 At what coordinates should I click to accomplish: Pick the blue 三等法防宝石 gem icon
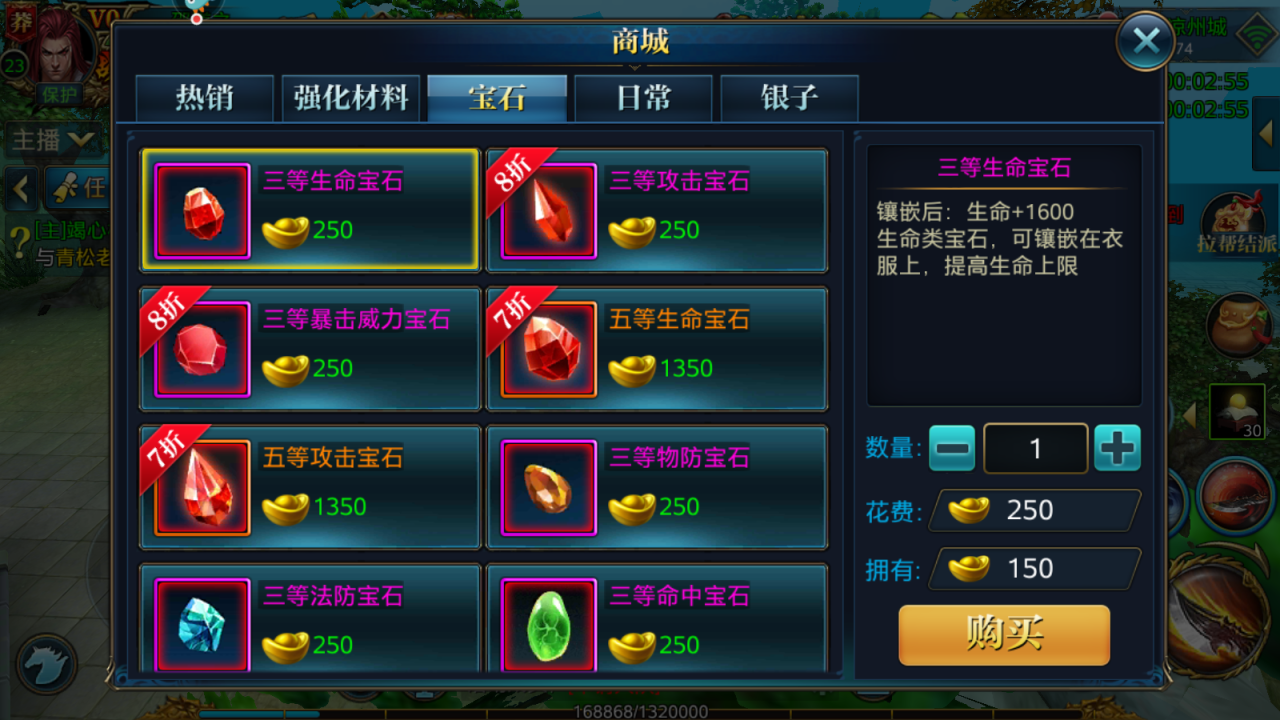click(202, 625)
